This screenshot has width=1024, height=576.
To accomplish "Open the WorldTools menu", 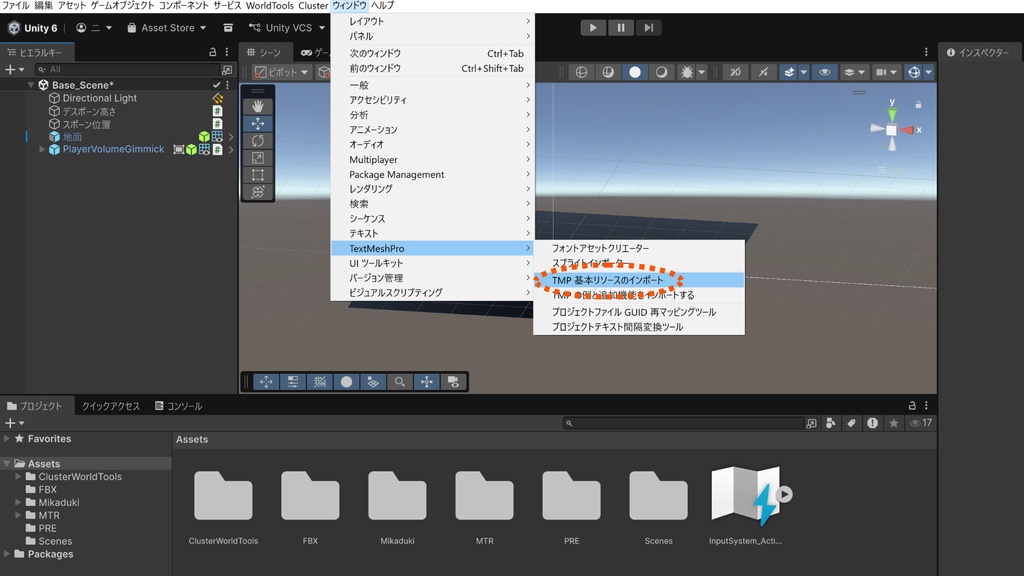I will click(x=270, y=5).
